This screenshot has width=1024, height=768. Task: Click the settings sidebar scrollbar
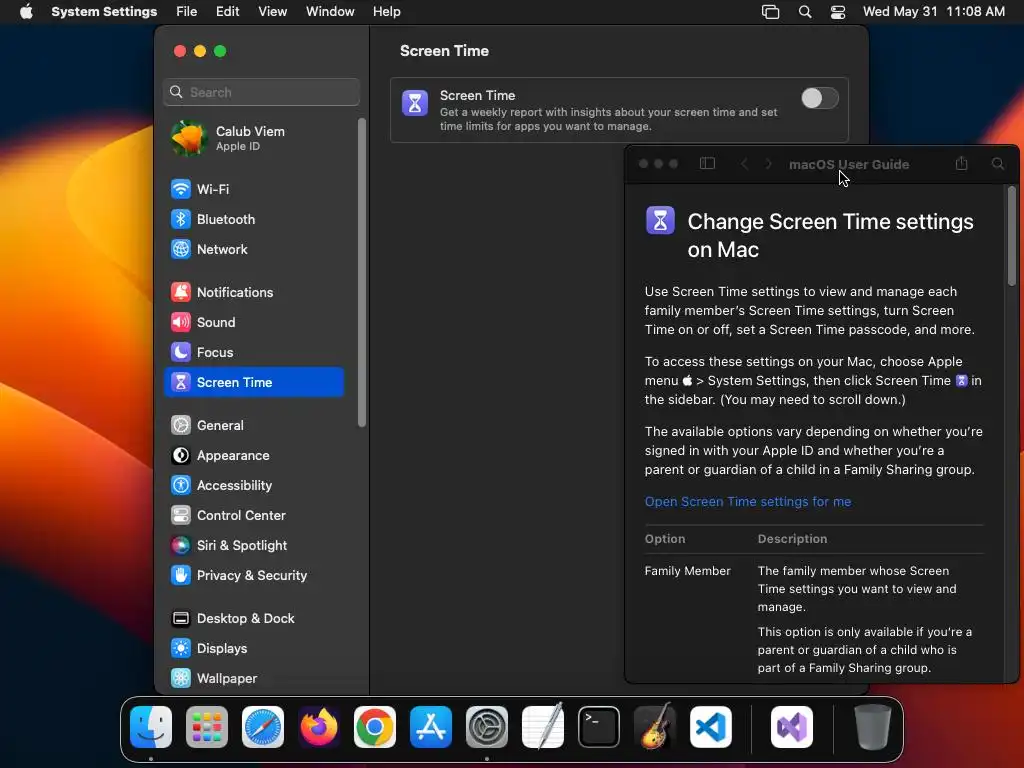click(362, 273)
